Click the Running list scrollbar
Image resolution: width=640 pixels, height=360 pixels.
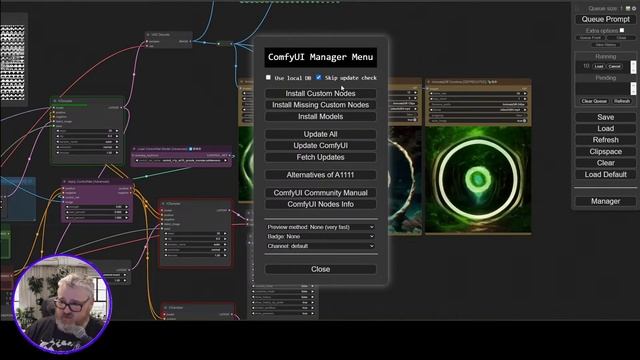(x=633, y=67)
